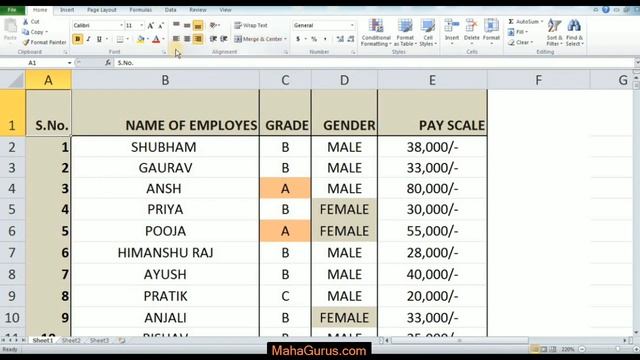Expand the AutoSum dropdown arrow
Viewport: 640px width, 360px height.
coord(542,22)
